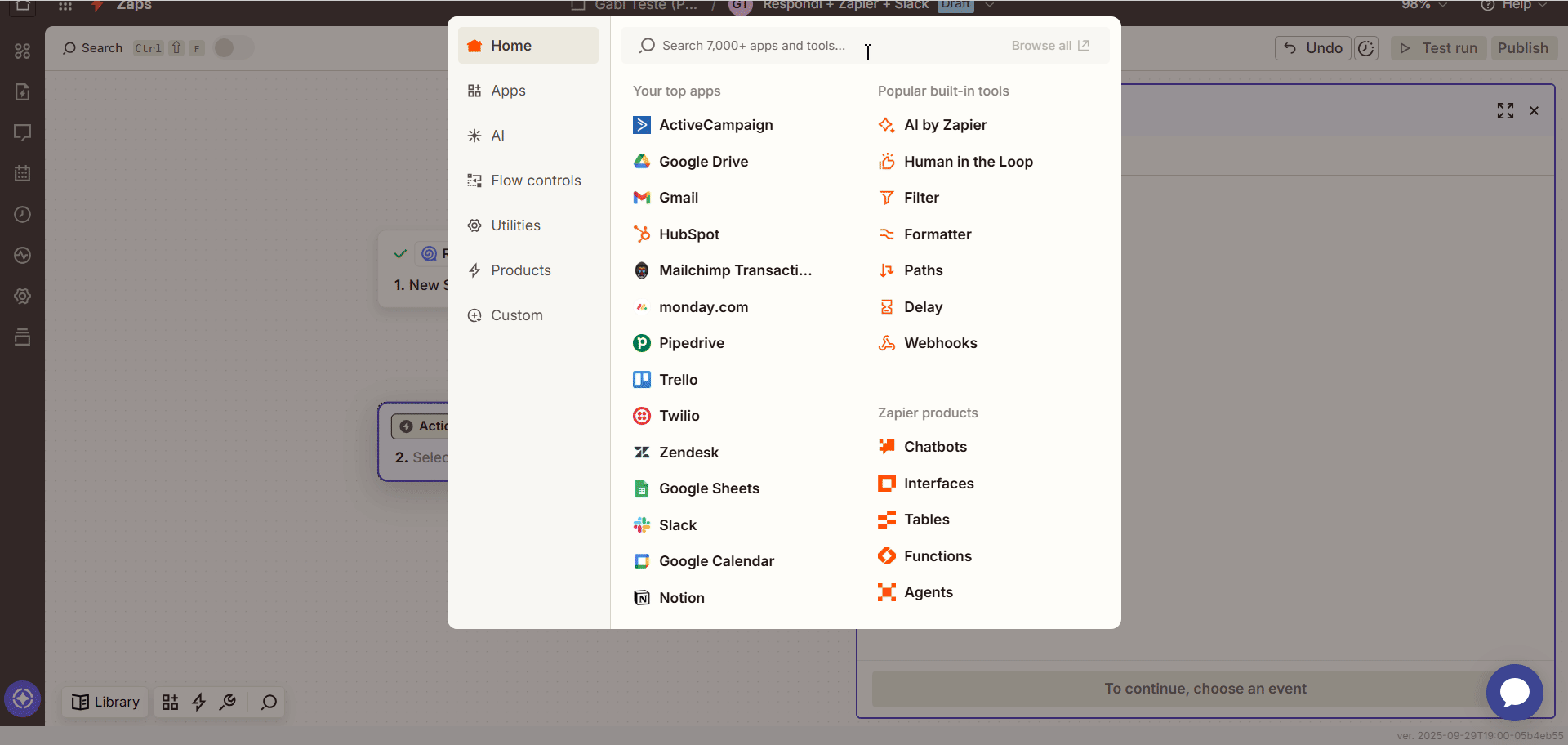Open the clock history icon in left sidebar
This screenshot has height=745, width=1568.
23,215
